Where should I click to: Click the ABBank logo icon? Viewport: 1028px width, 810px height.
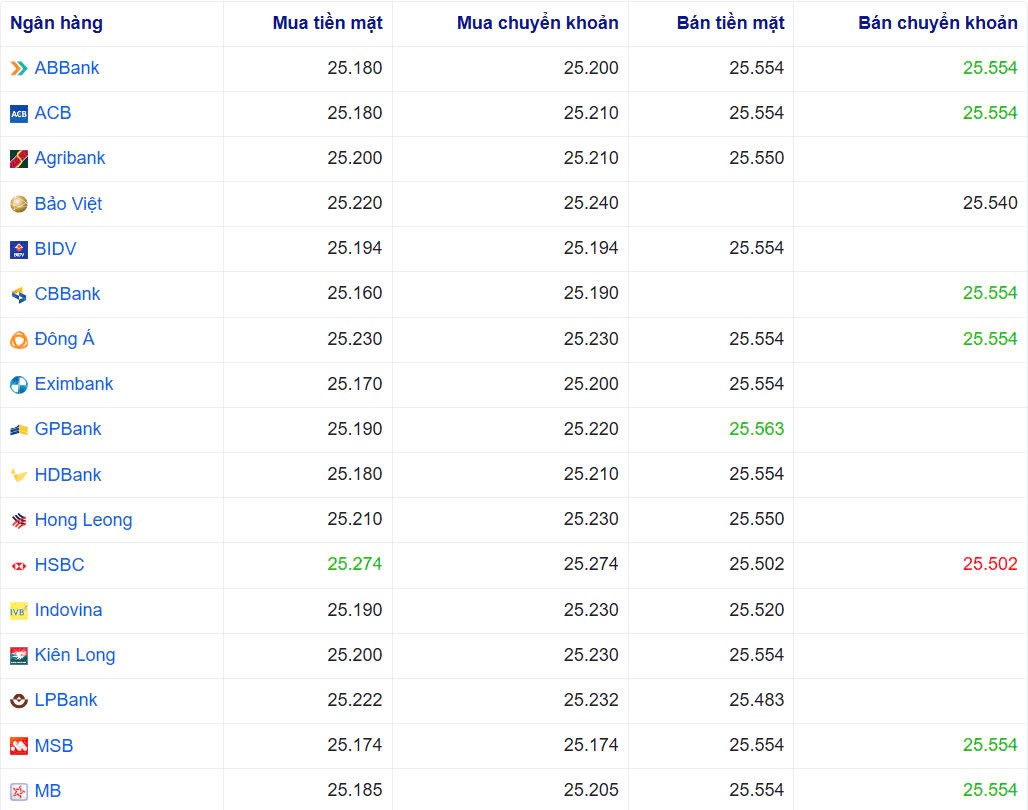19,68
